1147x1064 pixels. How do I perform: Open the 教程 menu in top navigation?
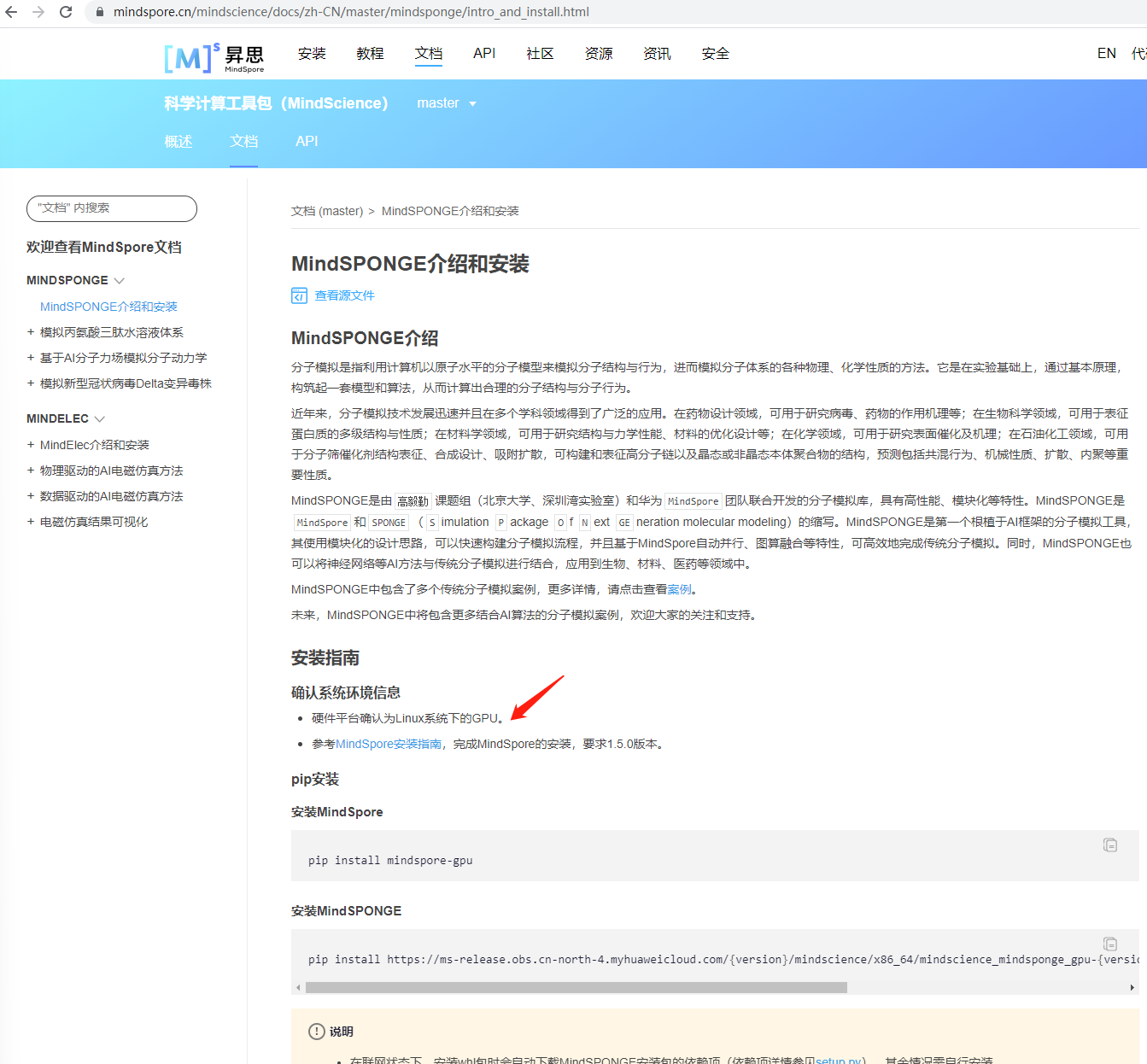pyautogui.click(x=370, y=54)
